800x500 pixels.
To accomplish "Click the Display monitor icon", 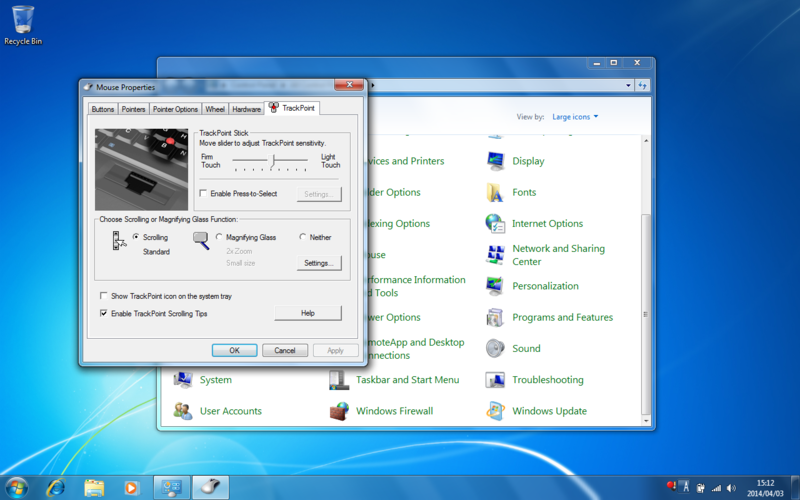I will tap(495, 161).
